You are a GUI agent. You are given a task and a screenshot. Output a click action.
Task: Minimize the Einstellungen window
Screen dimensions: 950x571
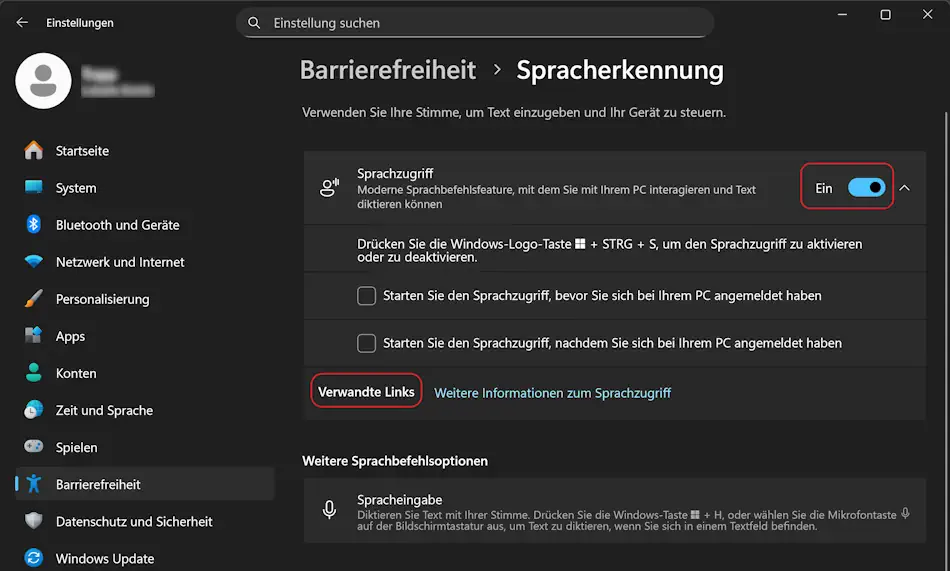coord(842,14)
